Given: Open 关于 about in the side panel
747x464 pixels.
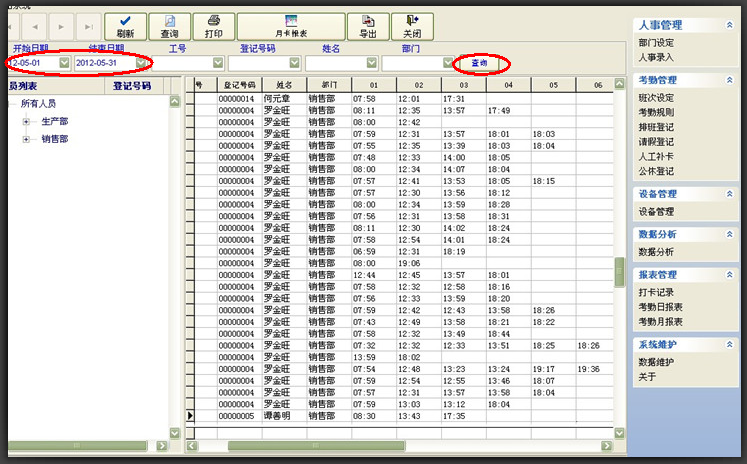Looking at the screenshot, I should 647,377.
